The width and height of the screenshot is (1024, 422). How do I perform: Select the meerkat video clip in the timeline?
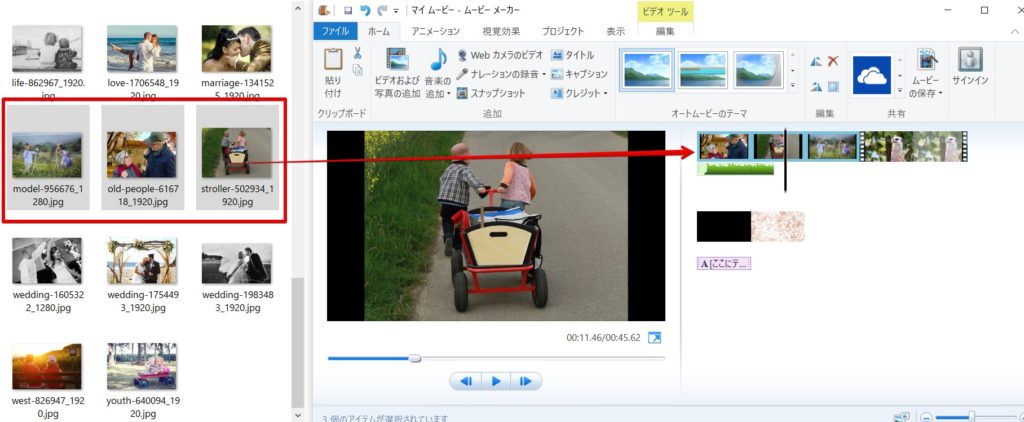914,146
